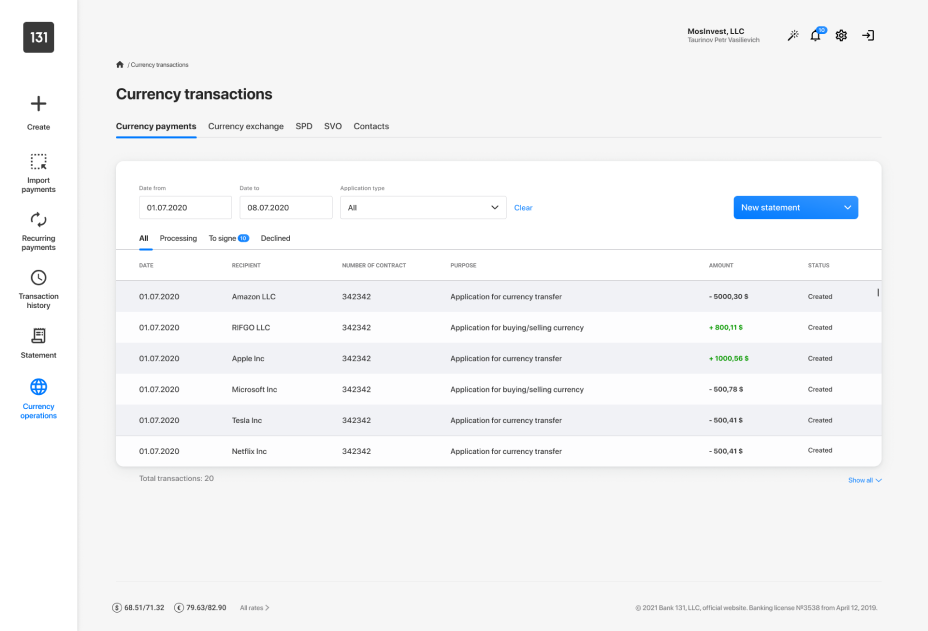The width and height of the screenshot is (928, 631).
Task: Open the Transaction history clock icon
Action: tap(38, 278)
